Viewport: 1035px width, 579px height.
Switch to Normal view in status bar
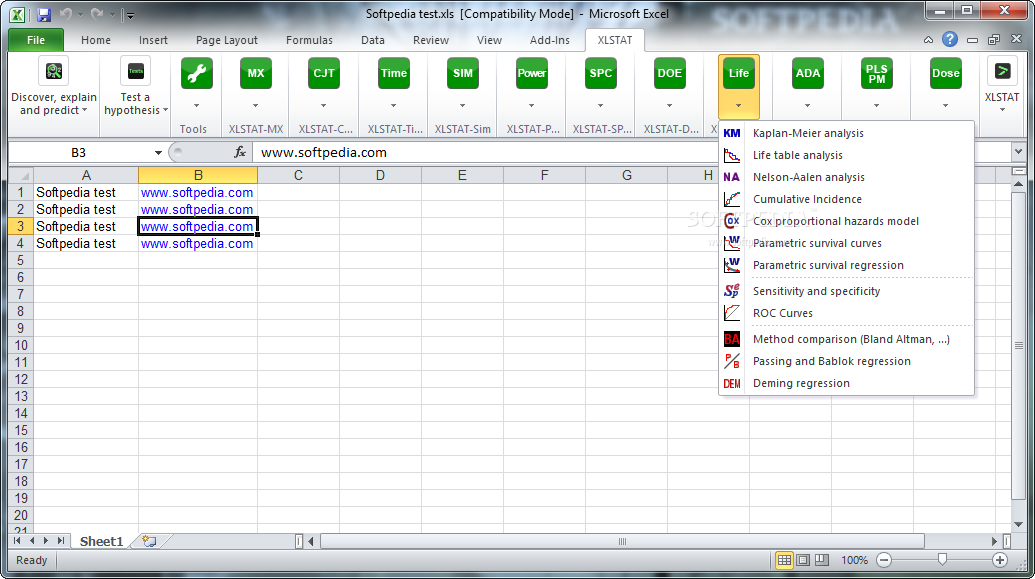(784, 561)
